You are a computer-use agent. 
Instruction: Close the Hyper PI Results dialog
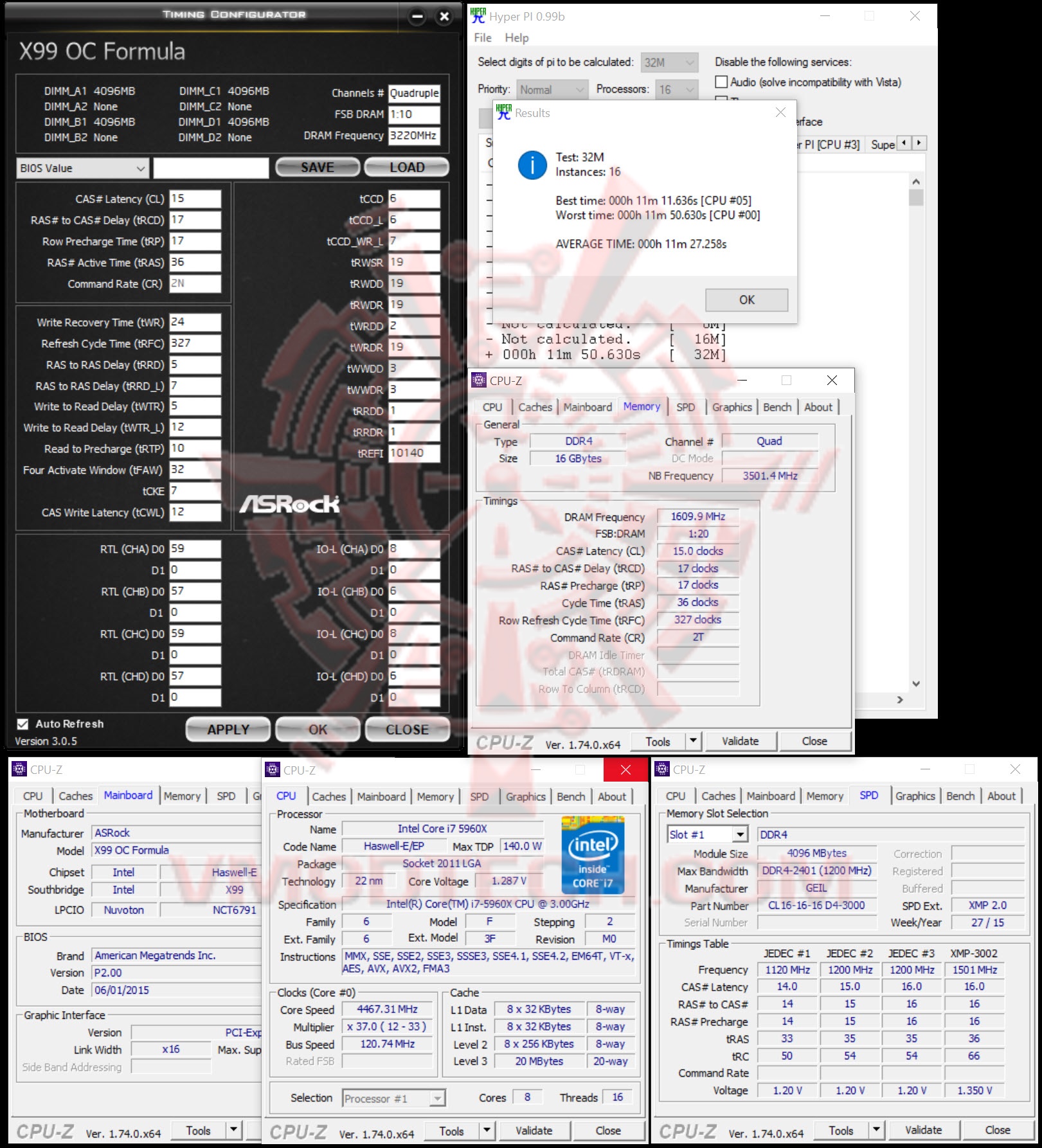click(x=780, y=112)
